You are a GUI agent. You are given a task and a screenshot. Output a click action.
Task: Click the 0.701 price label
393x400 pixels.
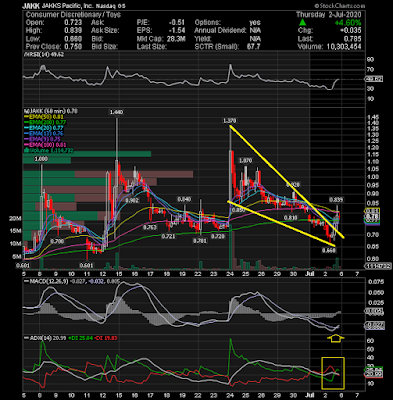pos(201,240)
